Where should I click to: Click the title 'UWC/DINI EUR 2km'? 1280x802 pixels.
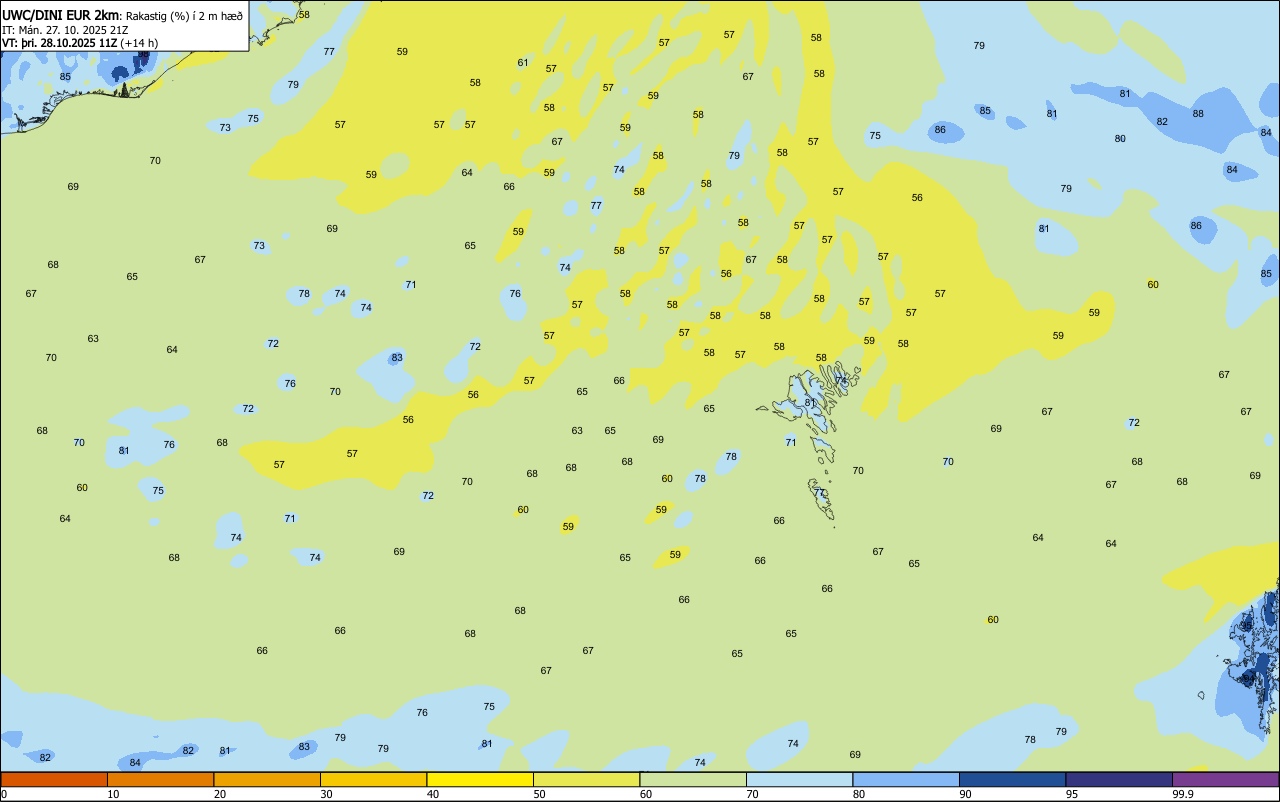[61, 15]
